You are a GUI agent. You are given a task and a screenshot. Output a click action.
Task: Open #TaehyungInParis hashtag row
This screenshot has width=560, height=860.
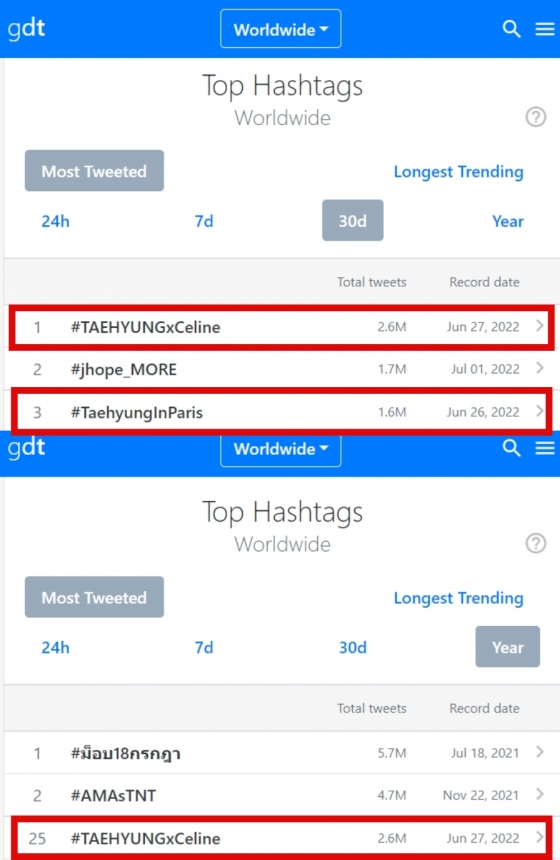[281, 411]
